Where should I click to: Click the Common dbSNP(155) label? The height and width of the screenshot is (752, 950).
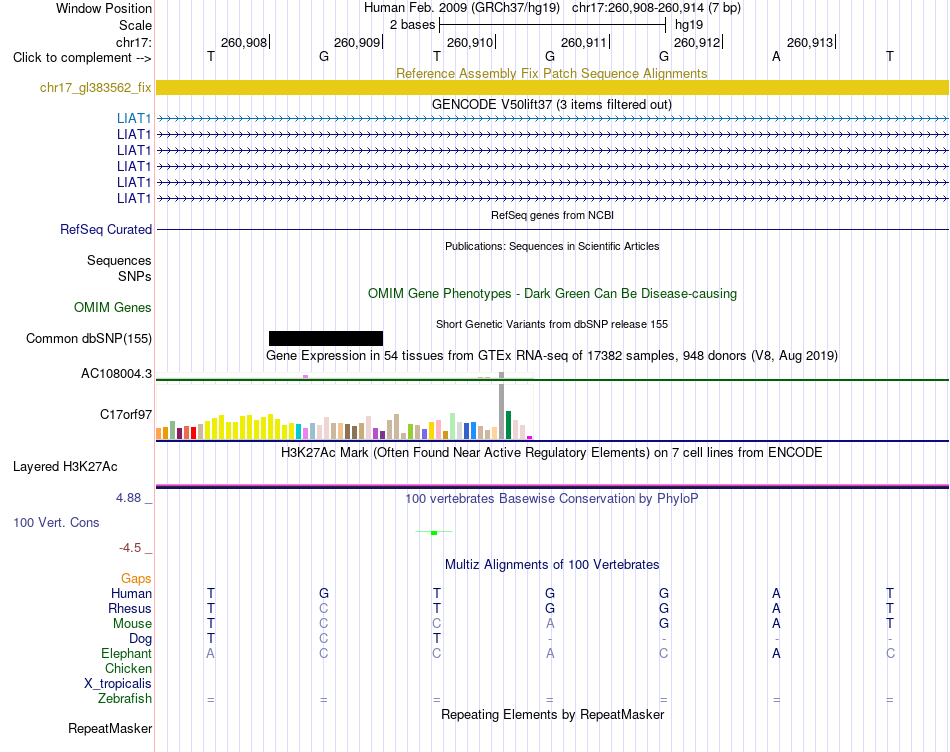(x=88, y=338)
